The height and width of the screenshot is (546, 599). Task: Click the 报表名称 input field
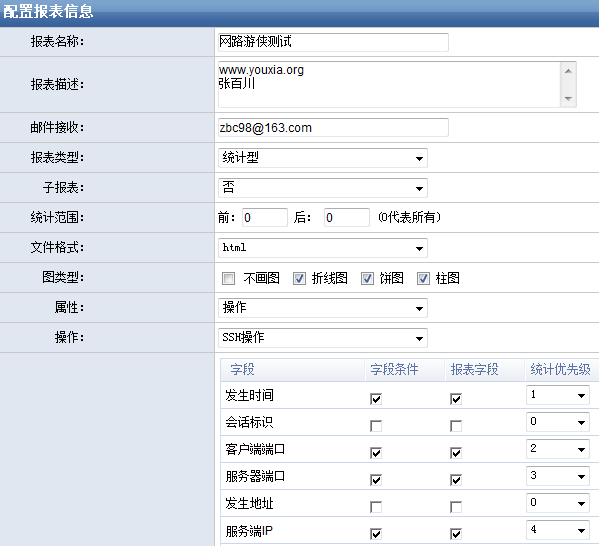(x=333, y=42)
